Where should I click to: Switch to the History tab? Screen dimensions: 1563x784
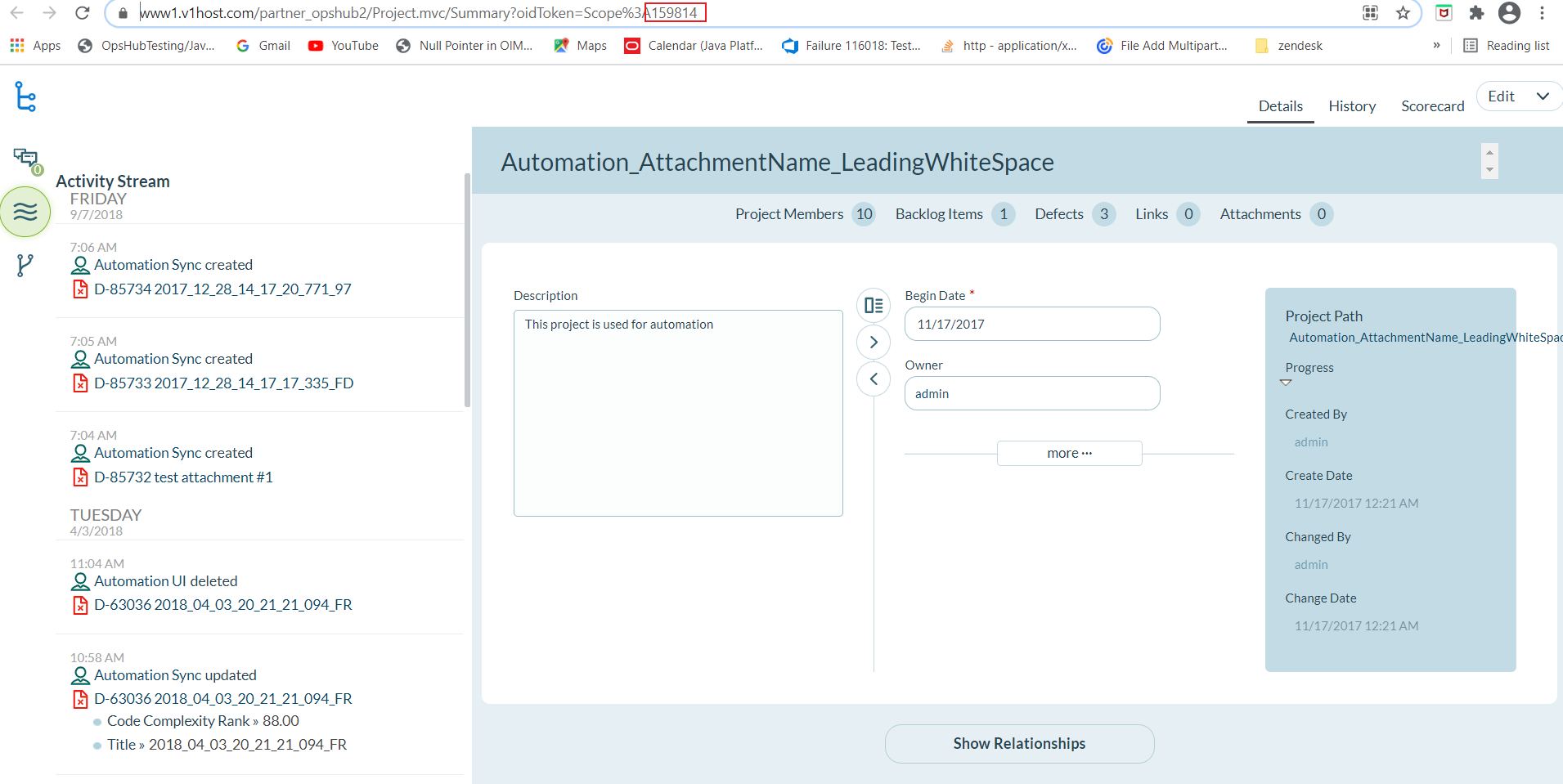pos(1352,106)
